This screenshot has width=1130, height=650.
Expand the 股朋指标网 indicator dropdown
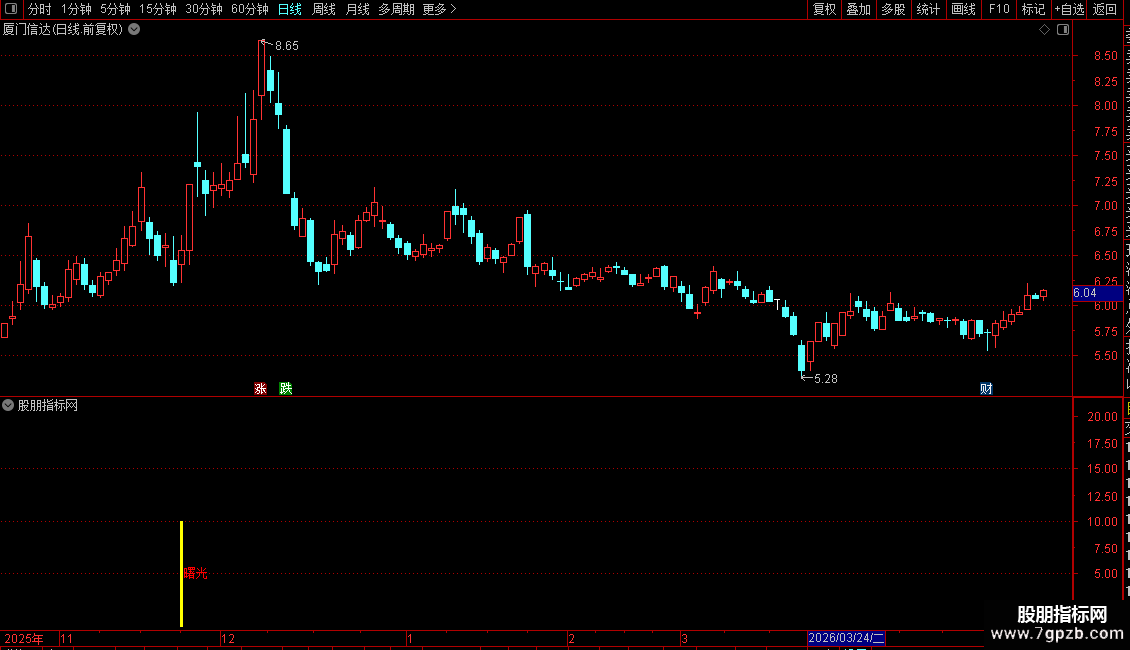point(8,405)
